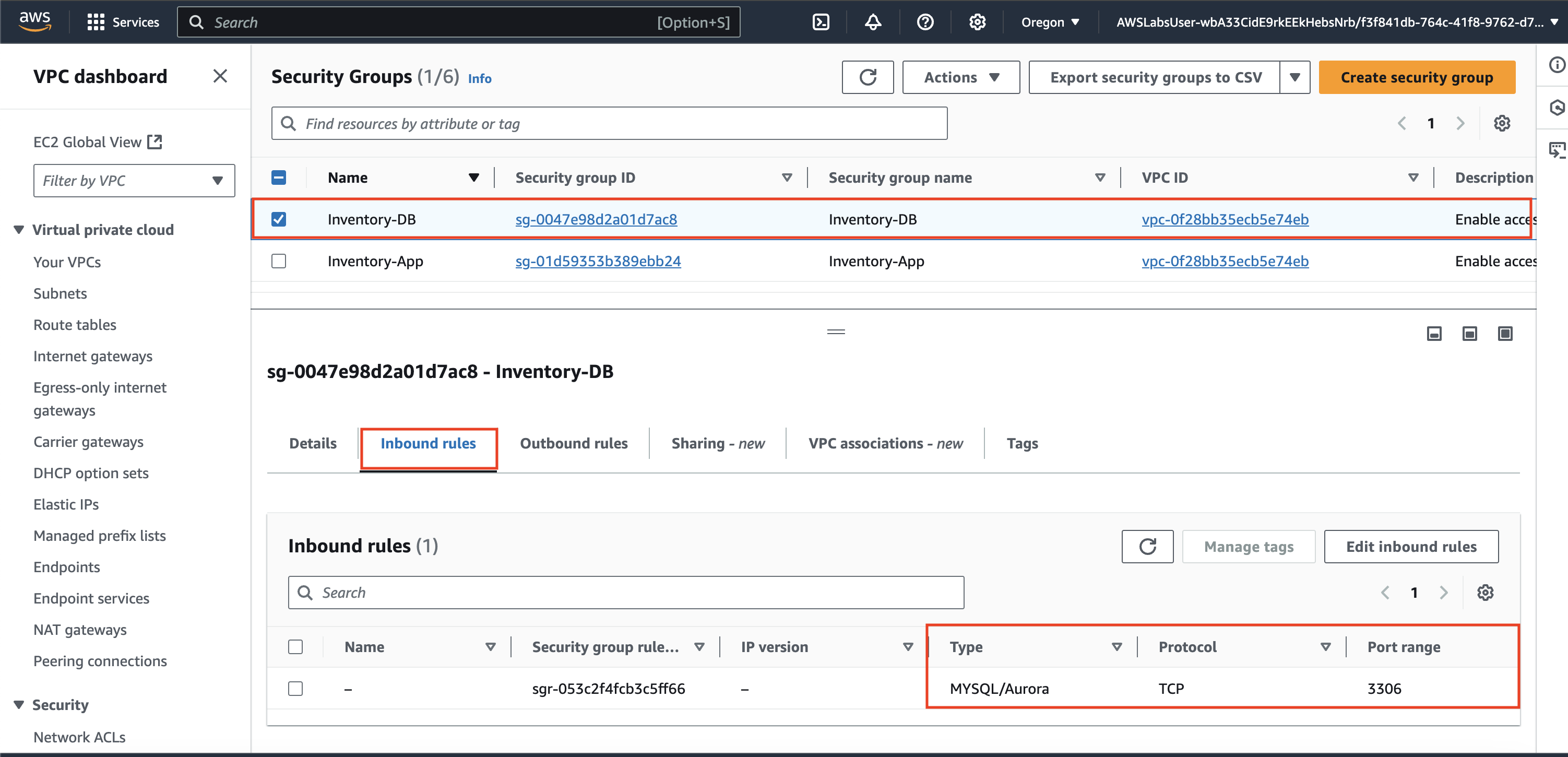Select the Inventory-App row checkbox

[x=279, y=261]
